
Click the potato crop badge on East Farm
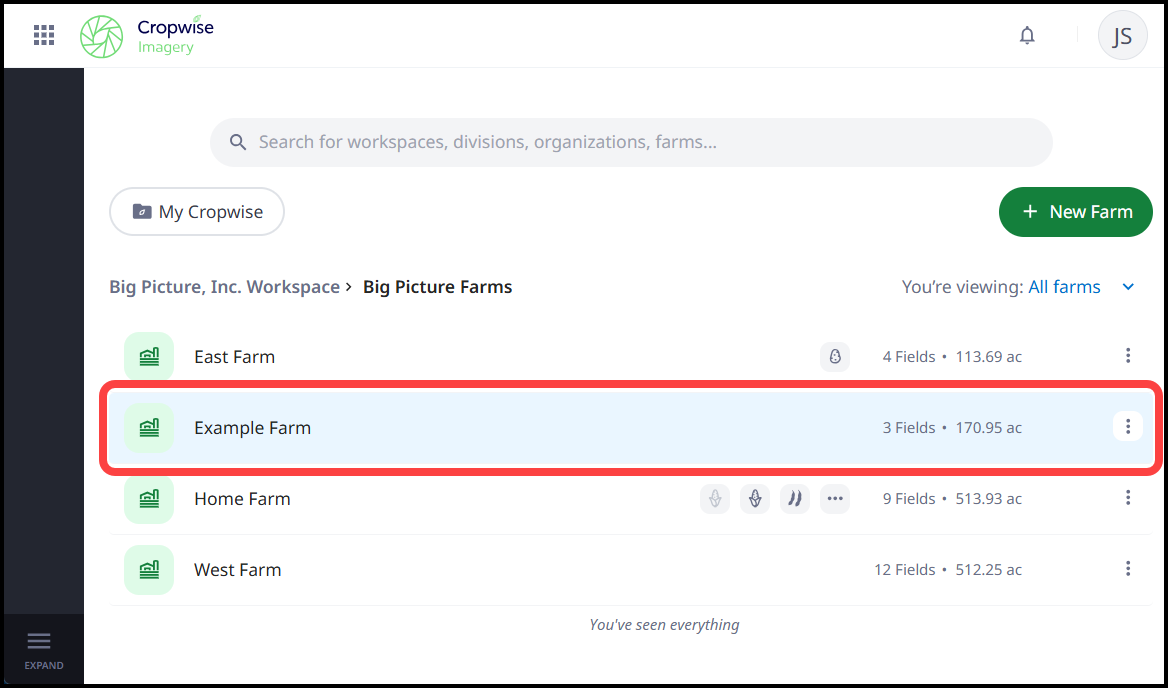(835, 356)
